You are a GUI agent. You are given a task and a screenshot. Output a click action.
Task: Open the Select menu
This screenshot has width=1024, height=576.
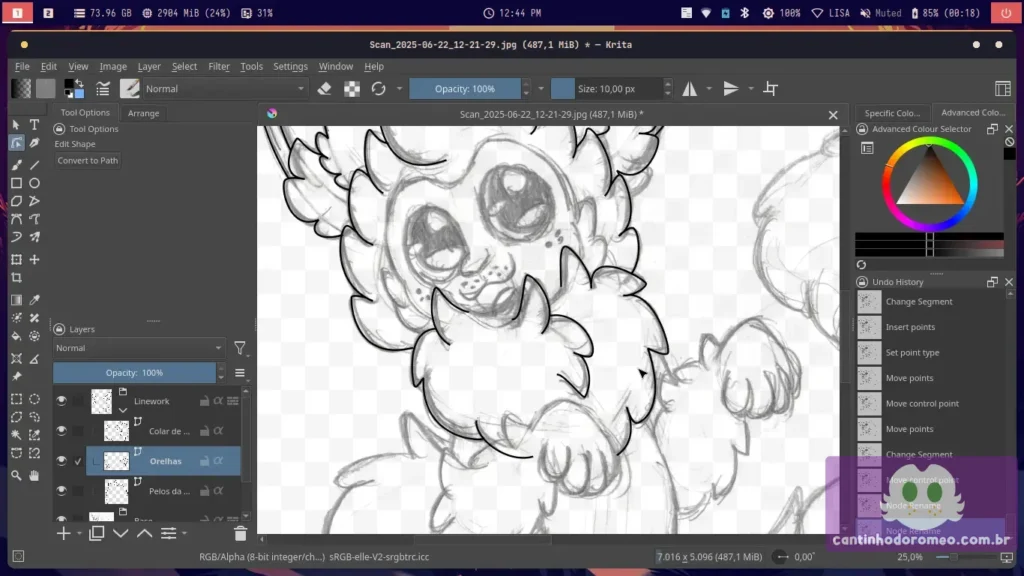[x=184, y=67]
